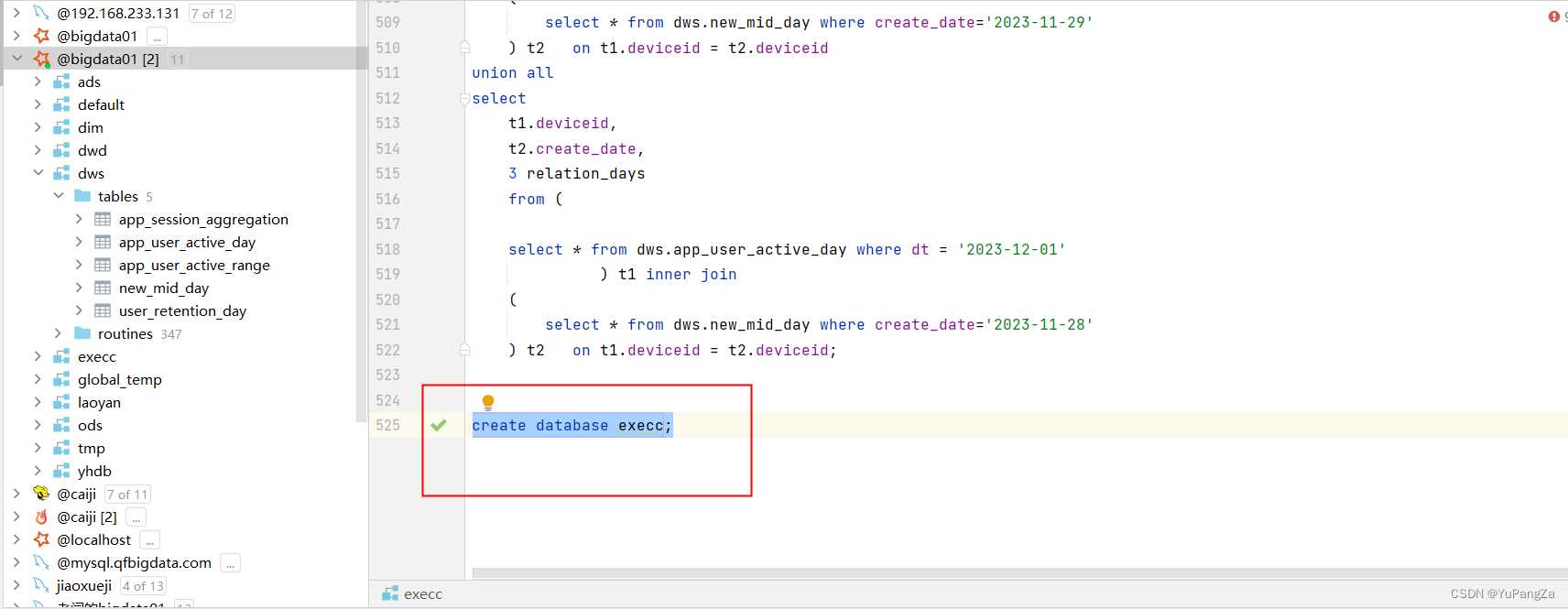1568x609 pixels.
Task: Click the global_temp schema icon
Action: 61,379
